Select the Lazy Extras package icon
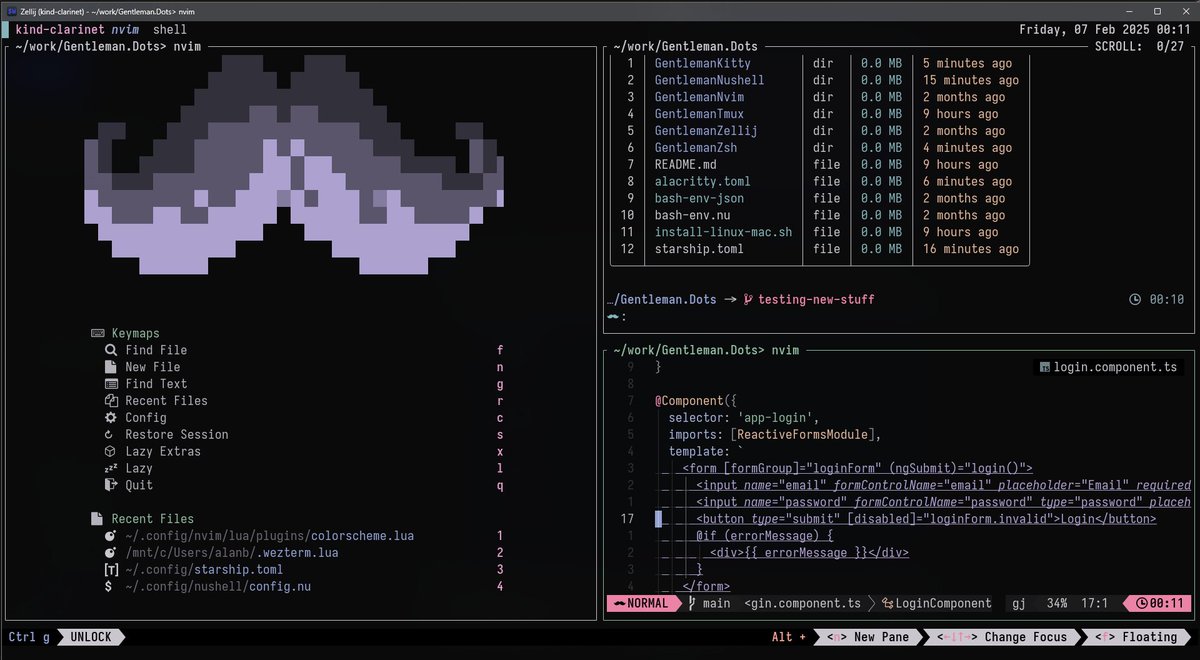 tap(111, 451)
